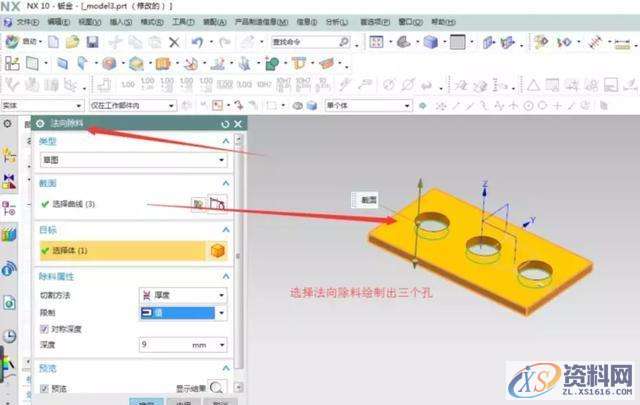Viewport: 640px width, 405px height.
Task: Open the Roles color palette sidebar icon
Action: [8, 363]
